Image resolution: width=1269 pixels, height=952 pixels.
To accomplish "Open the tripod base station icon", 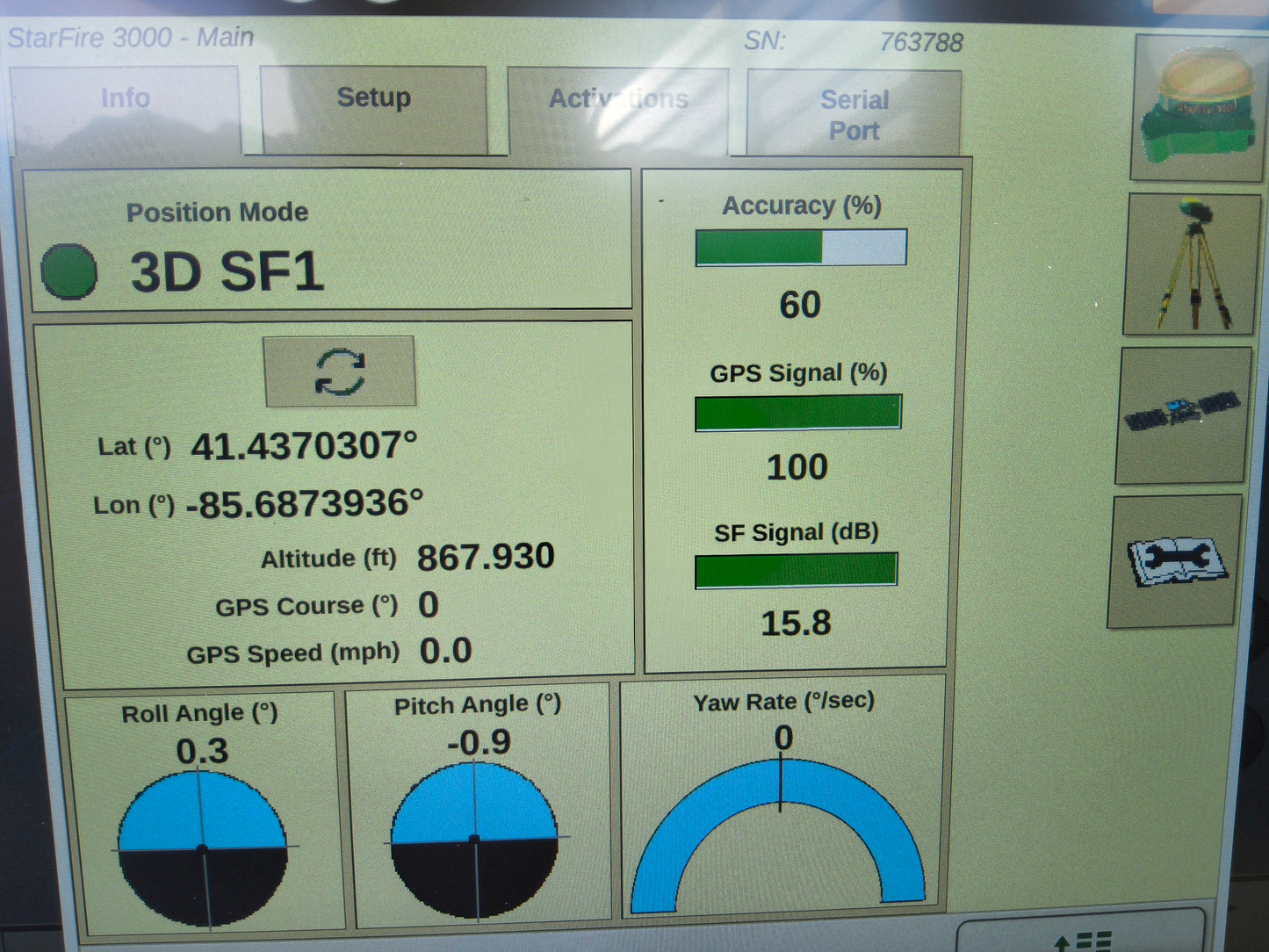I will coord(1193,264).
